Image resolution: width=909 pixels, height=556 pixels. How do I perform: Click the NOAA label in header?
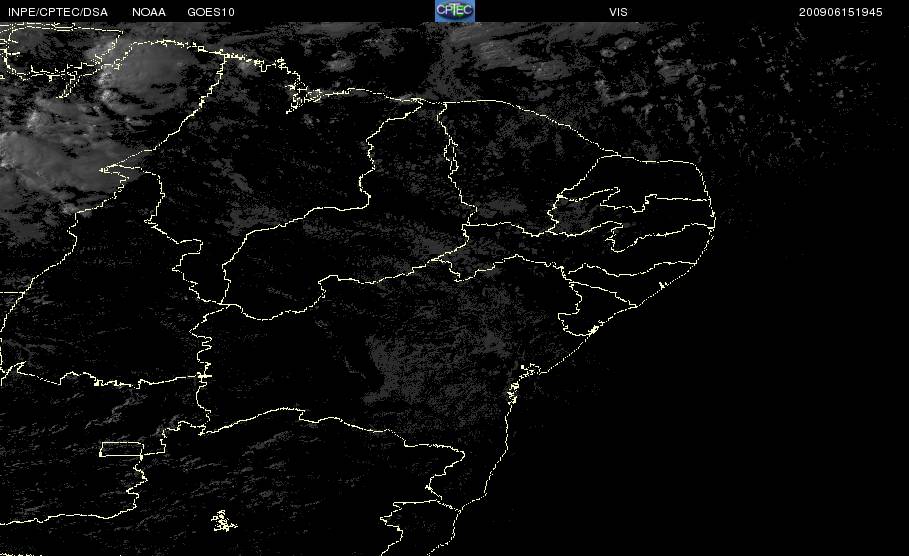[148, 12]
